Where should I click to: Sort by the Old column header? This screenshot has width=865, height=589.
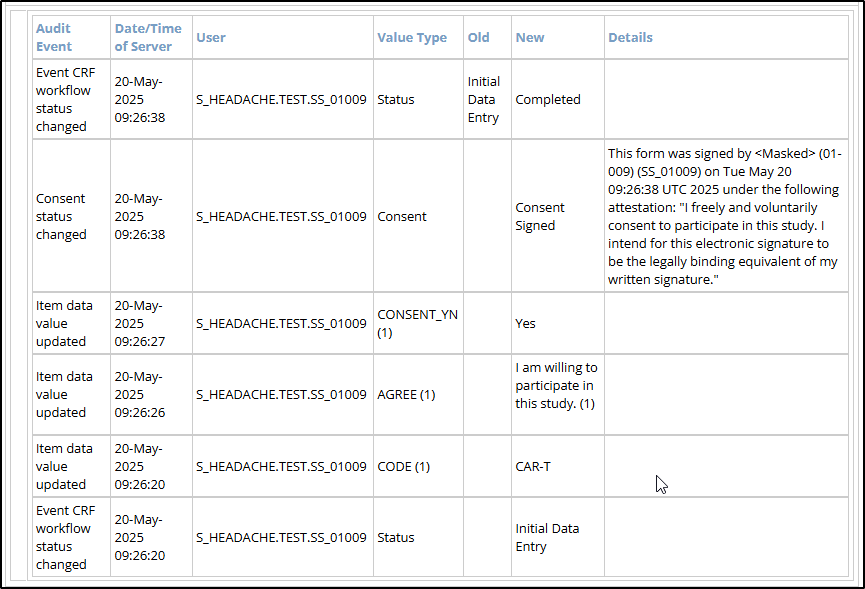(x=479, y=36)
